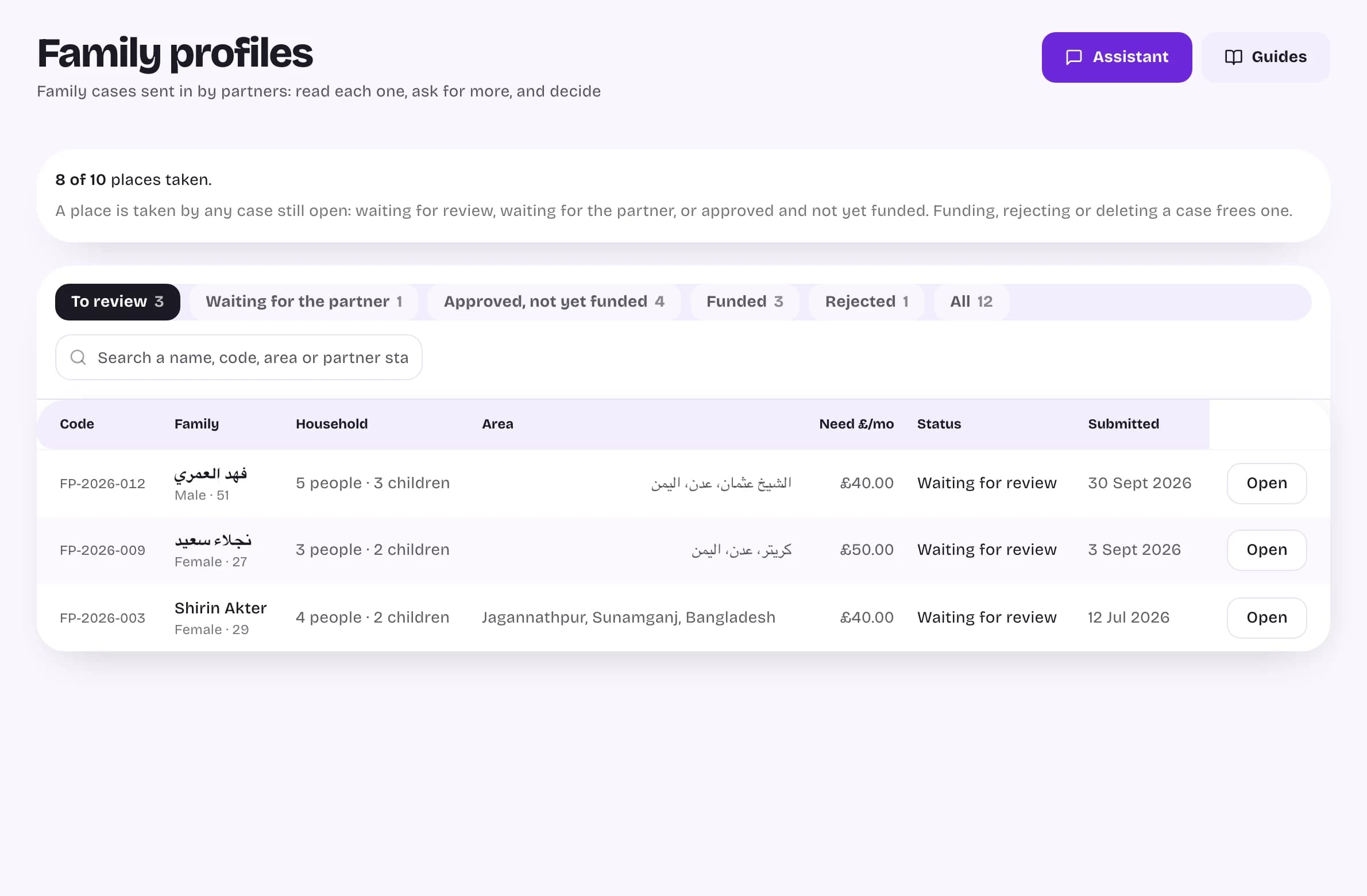1367x896 pixels.
Task: Click code text FP-2026-003
Action: (102, 618)
